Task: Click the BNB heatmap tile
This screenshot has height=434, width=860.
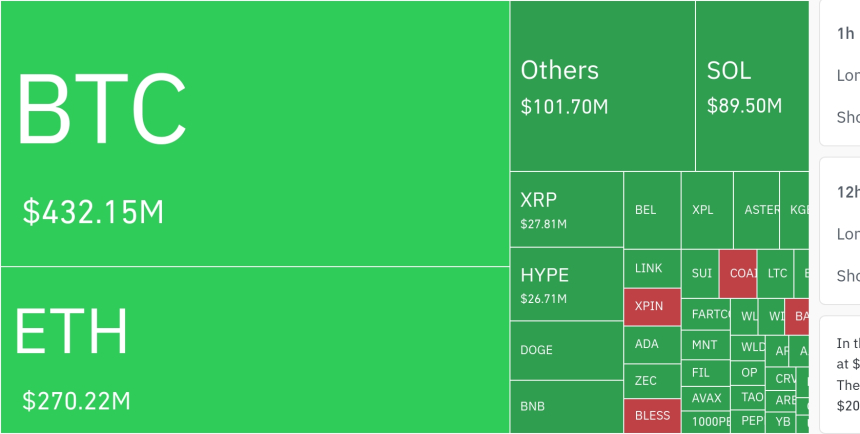Action: click(x=566, y=407)
